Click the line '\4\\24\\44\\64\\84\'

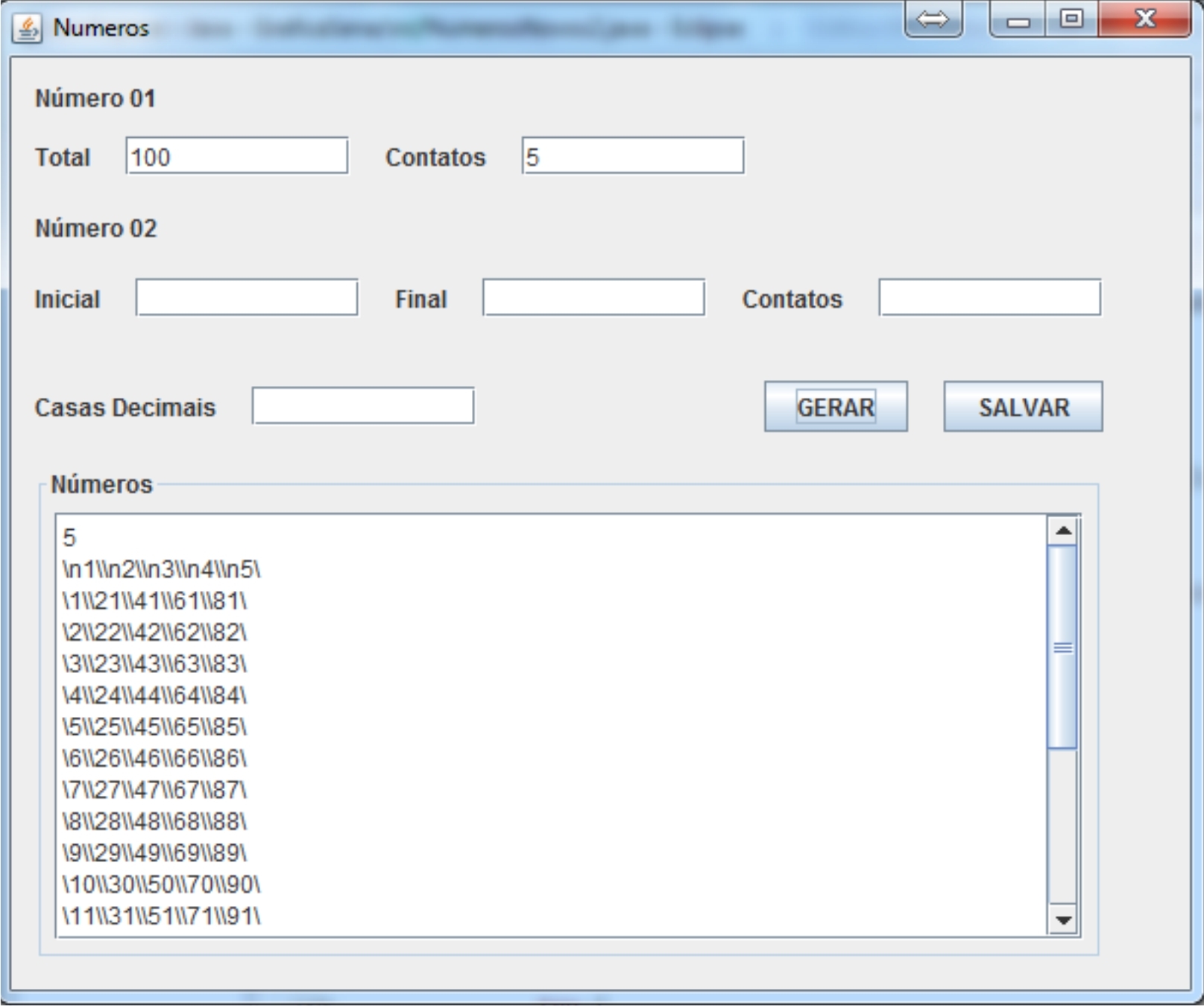pos(154,695)
